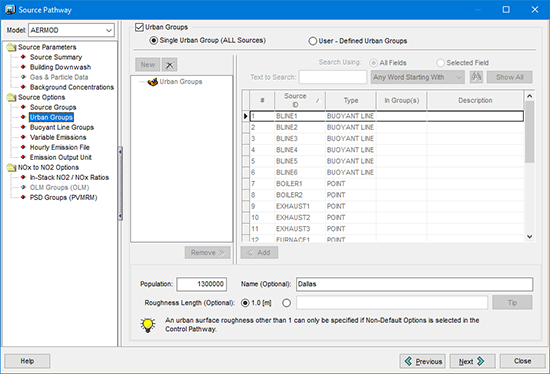Viewport: 550px width, 374px height.
Task: Click the red bullet beside Variable Emissions
Action: point(23,137)
